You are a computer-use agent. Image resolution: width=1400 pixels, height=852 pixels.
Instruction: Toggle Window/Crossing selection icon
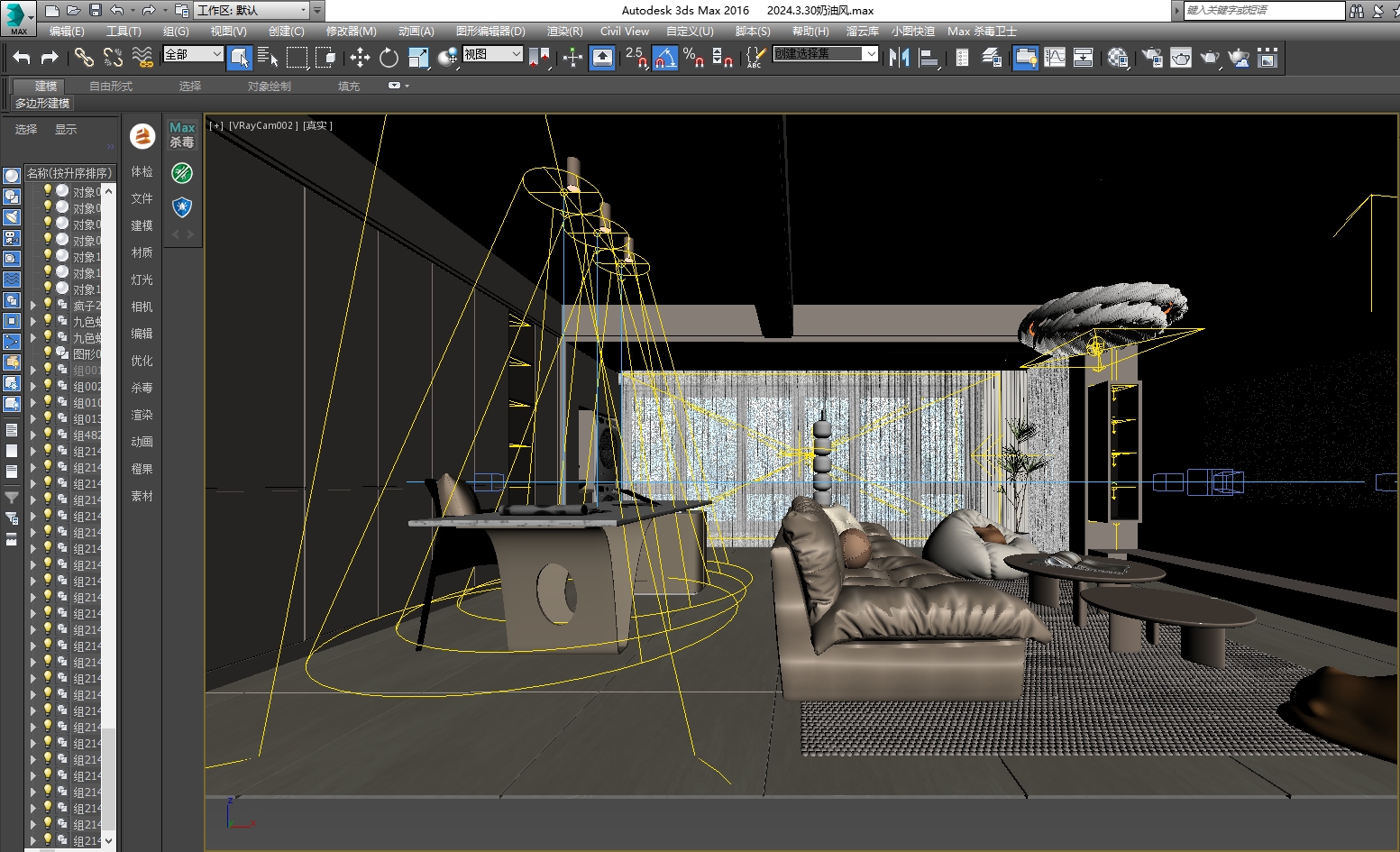(x=325, y=58)
